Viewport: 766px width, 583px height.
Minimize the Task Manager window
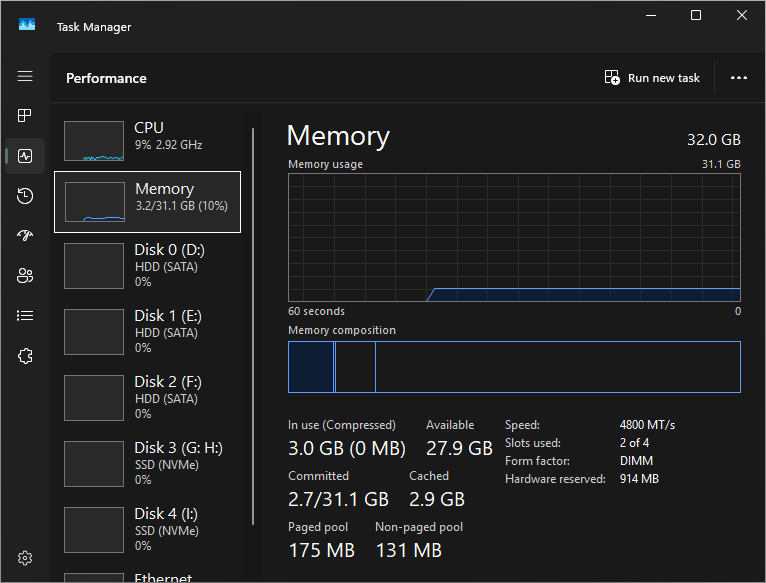click(x=651, y=16)
